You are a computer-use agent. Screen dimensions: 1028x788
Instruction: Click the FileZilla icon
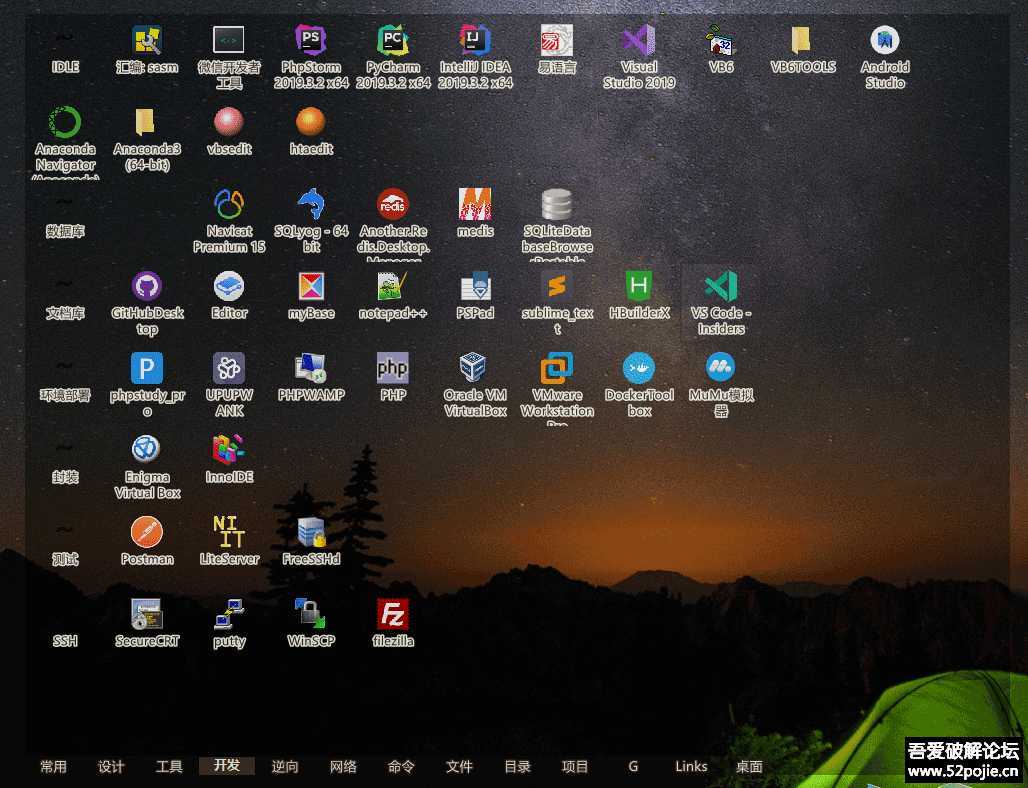pos(393,616)
